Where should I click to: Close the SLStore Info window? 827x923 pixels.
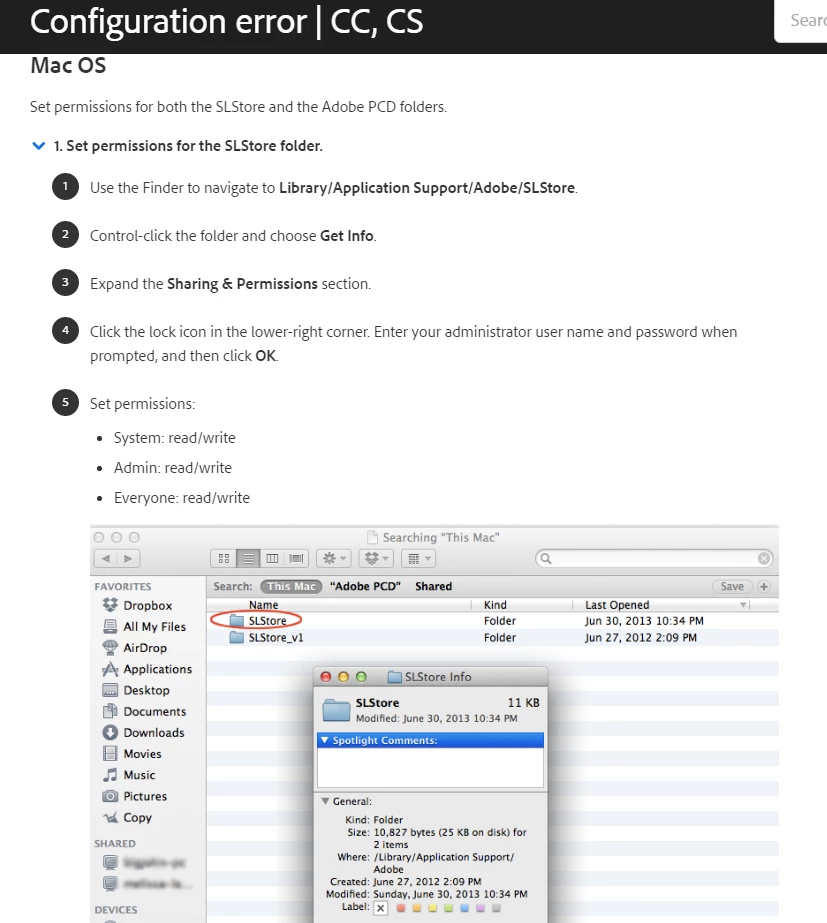click(x=326, y=677)
